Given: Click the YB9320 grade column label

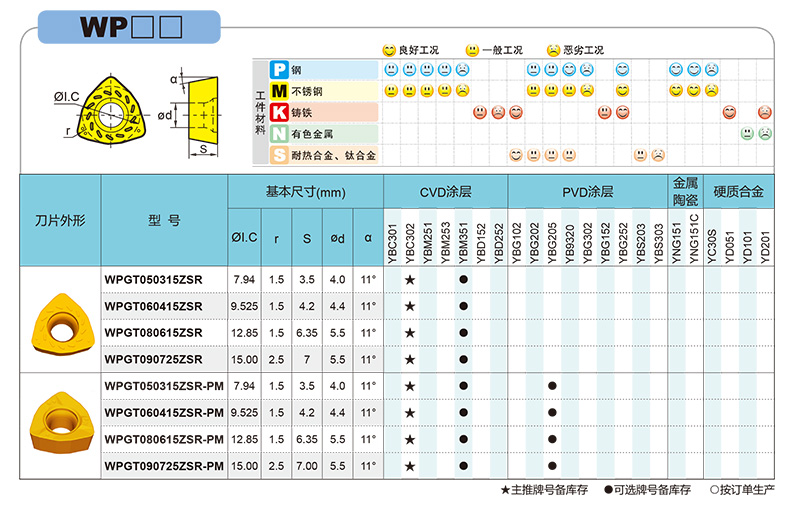Looking at the screenshot, I should pyautogui.click(x=570, y=244).
